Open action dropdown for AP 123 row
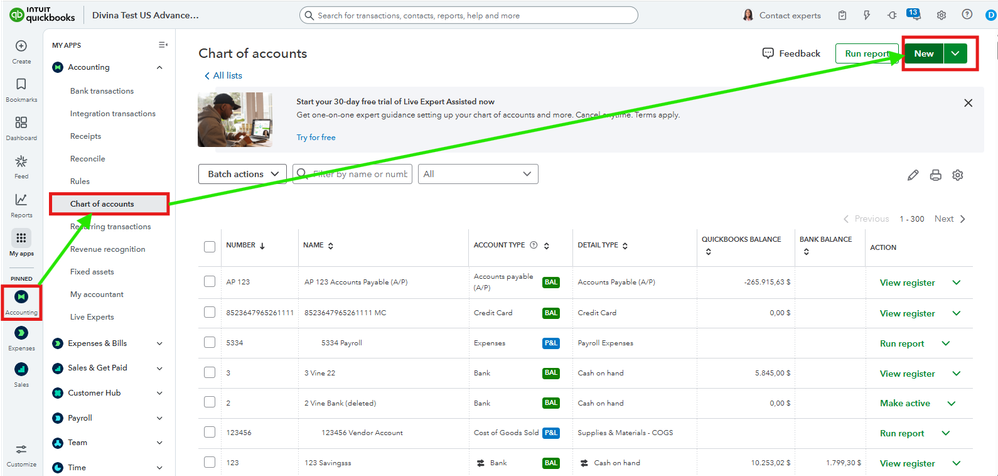The height and width of the screenshot is (476, 998). click(956, 283)
